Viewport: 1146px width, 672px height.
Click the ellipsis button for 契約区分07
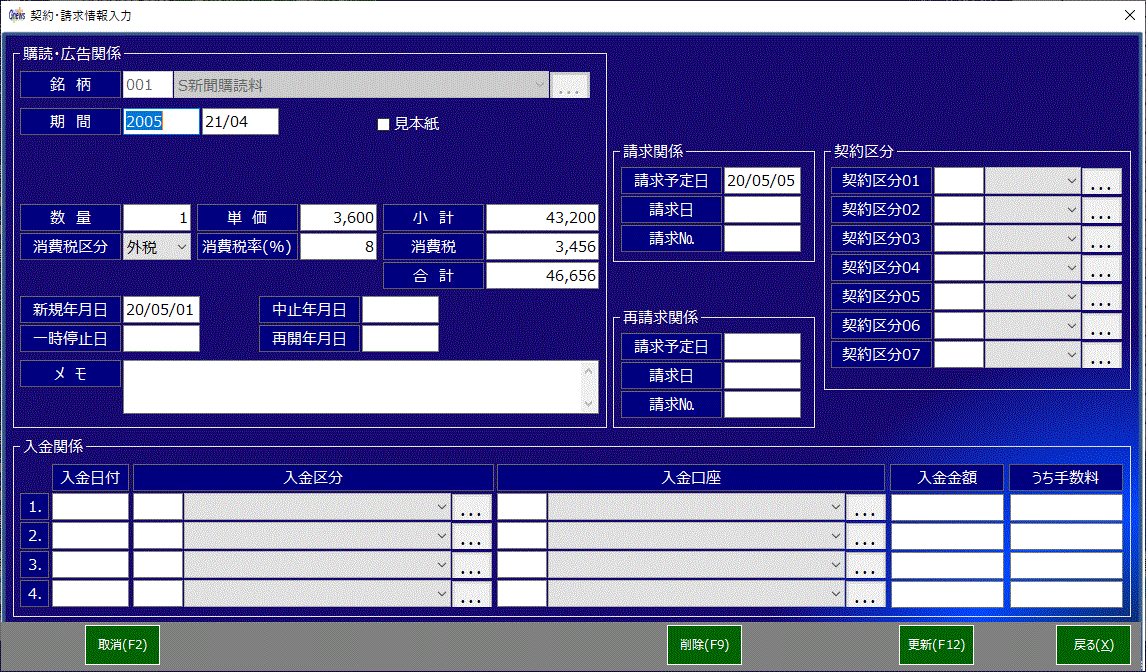1101,356
